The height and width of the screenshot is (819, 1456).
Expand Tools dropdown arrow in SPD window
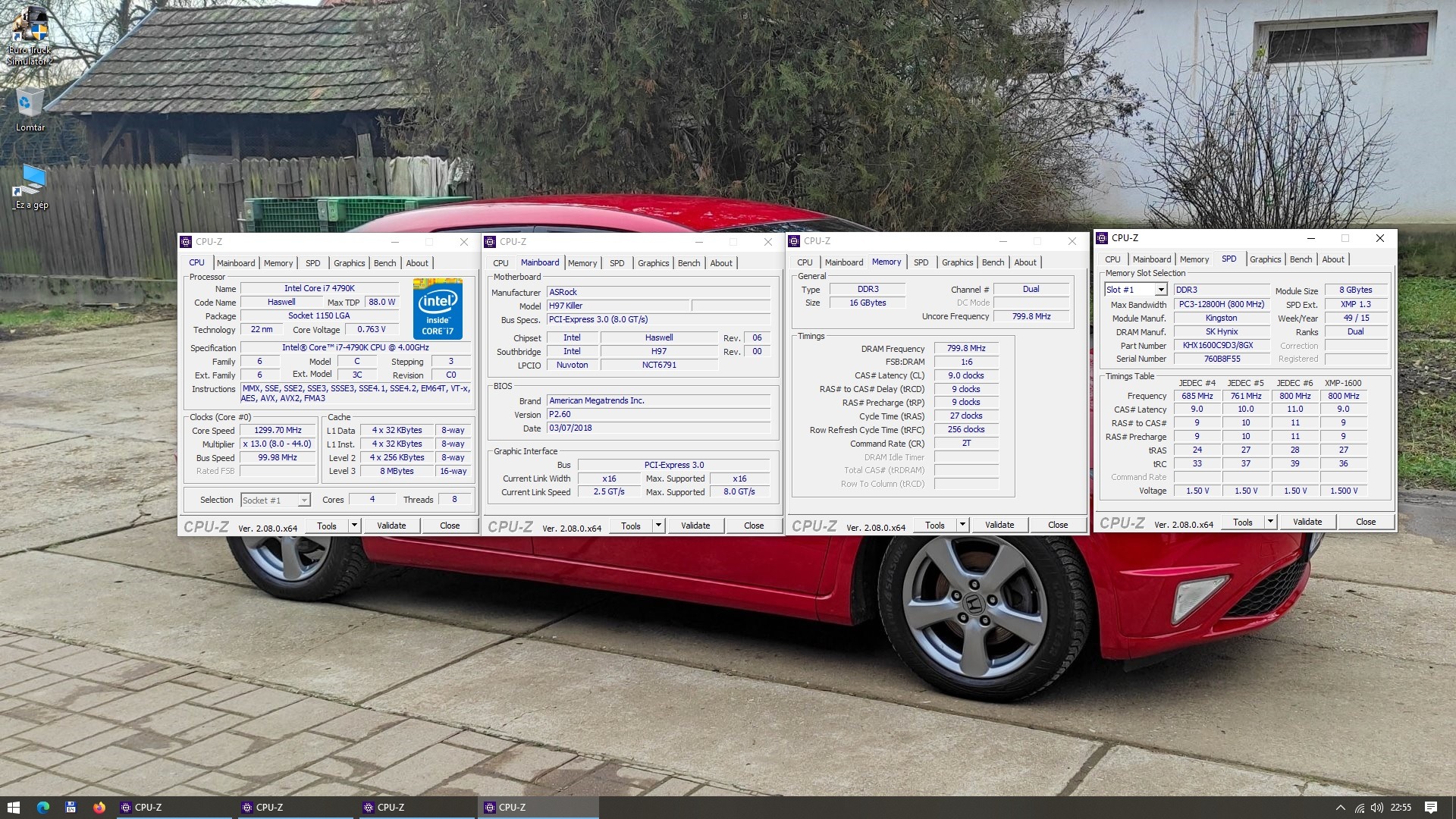pyautogui.click(x=1270, y=522)
